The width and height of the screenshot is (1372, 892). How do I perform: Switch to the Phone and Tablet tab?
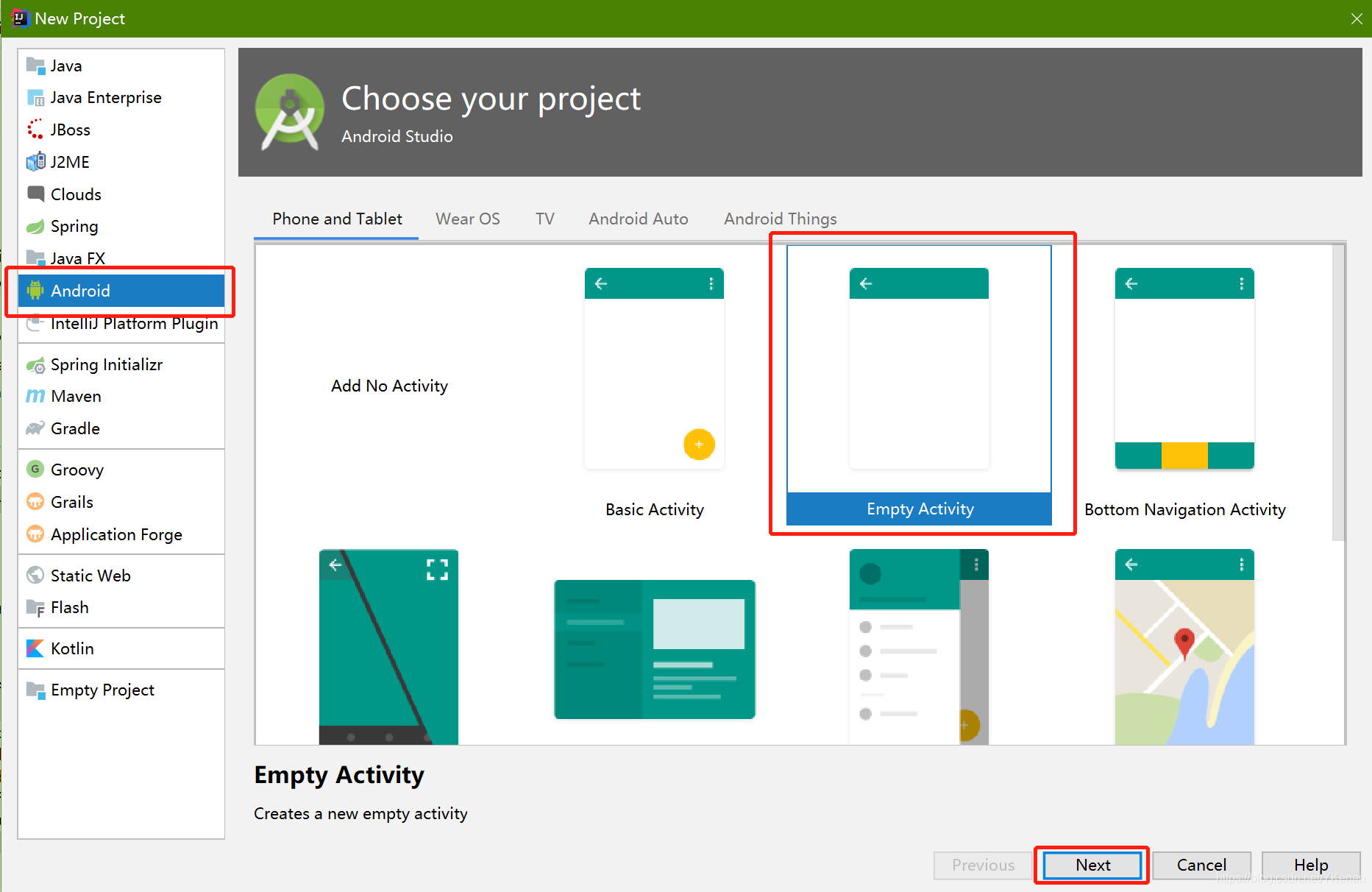337,219
